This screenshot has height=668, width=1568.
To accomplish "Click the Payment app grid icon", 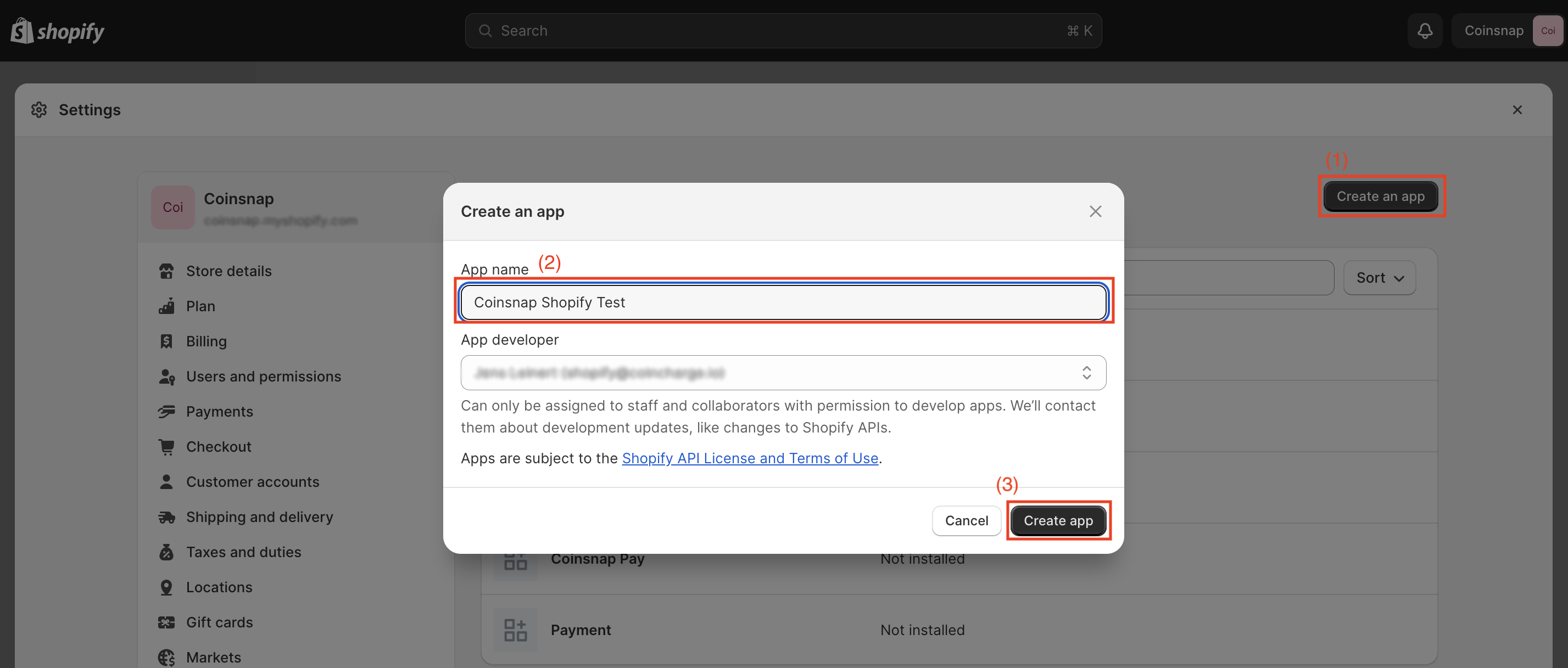I will pyautogui.click(x=515, y=630).
